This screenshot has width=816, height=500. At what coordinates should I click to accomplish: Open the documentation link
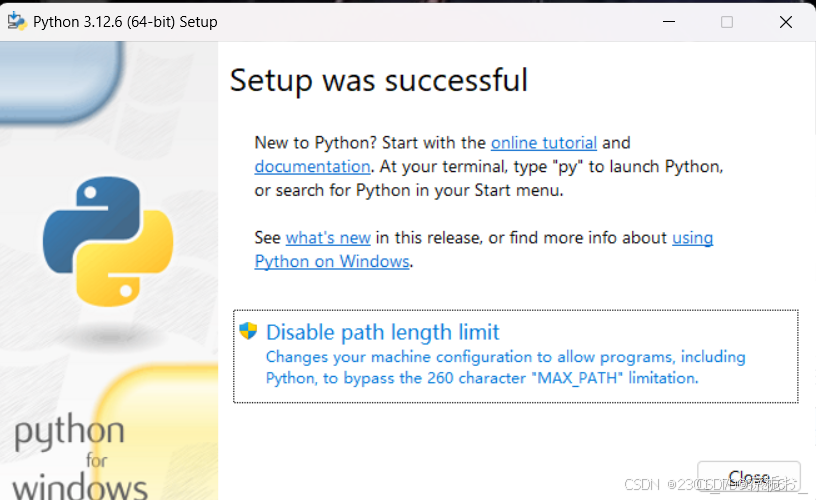(312, 166)
